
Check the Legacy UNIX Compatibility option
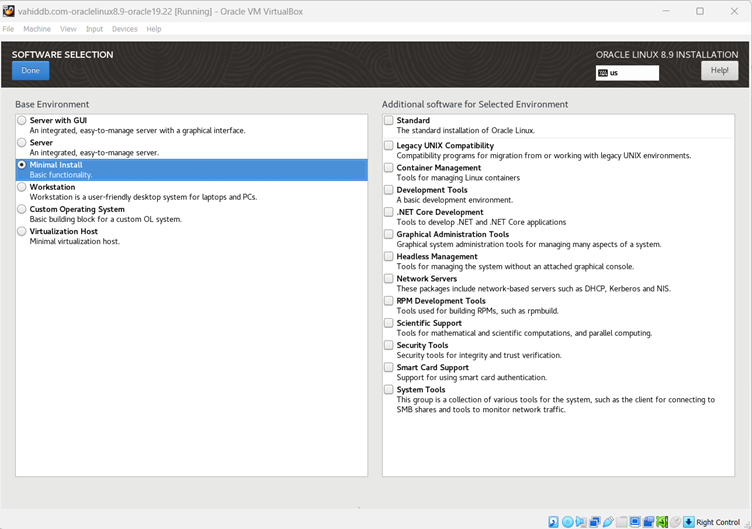[389, 146]
